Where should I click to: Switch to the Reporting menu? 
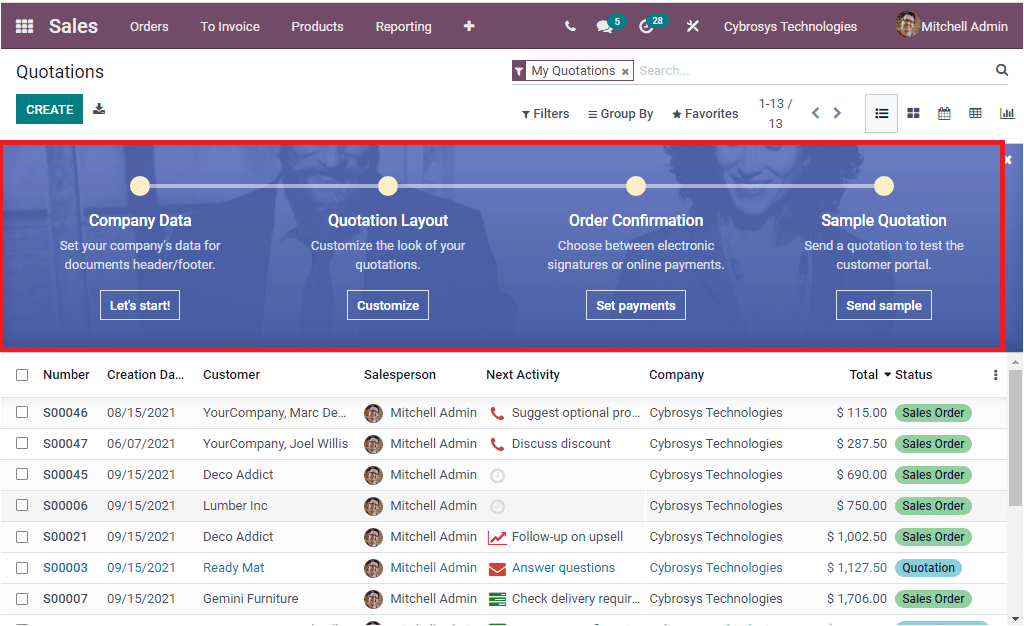point(403,26)
